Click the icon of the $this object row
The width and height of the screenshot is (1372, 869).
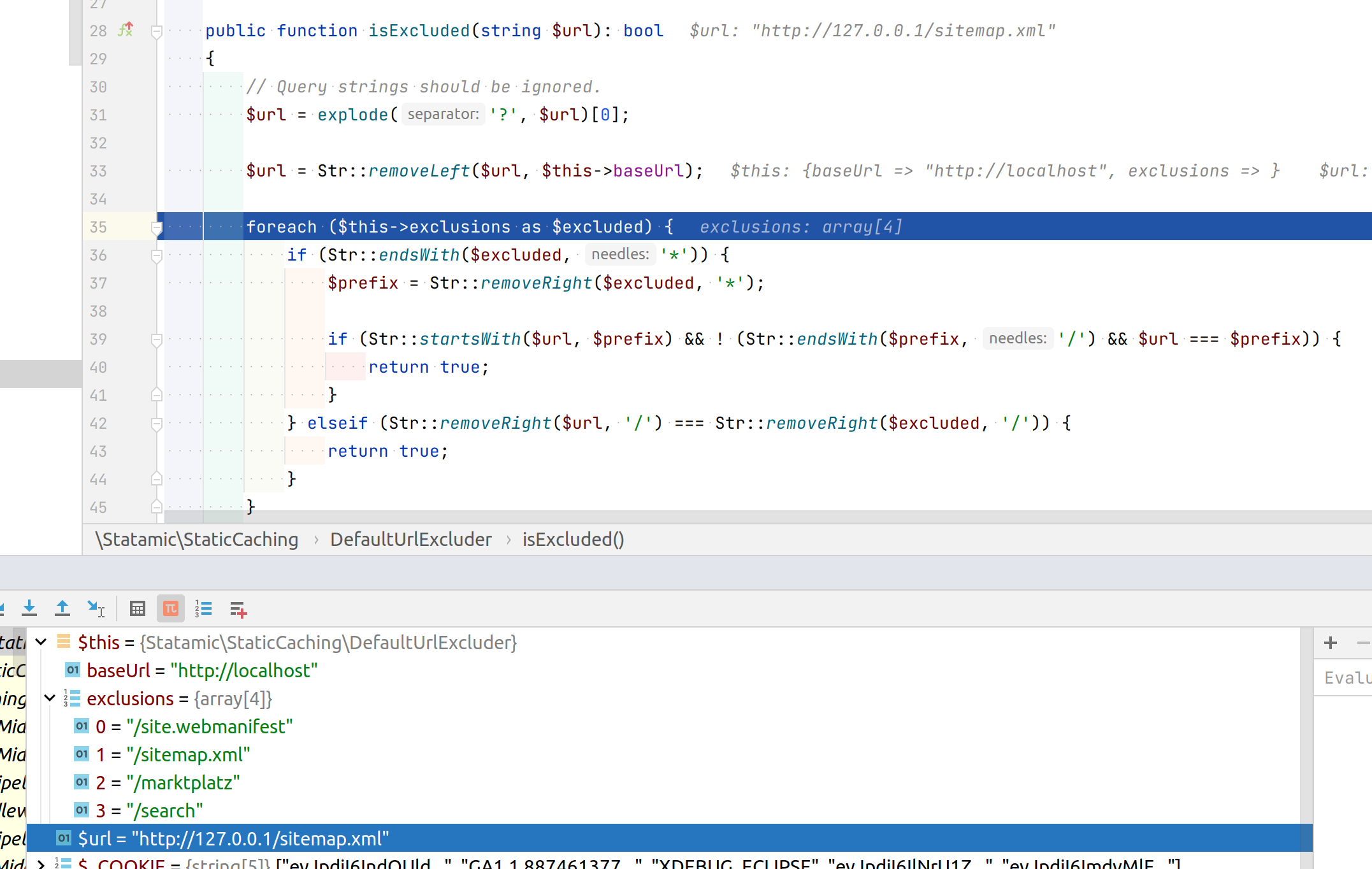[x=64, y=642]
